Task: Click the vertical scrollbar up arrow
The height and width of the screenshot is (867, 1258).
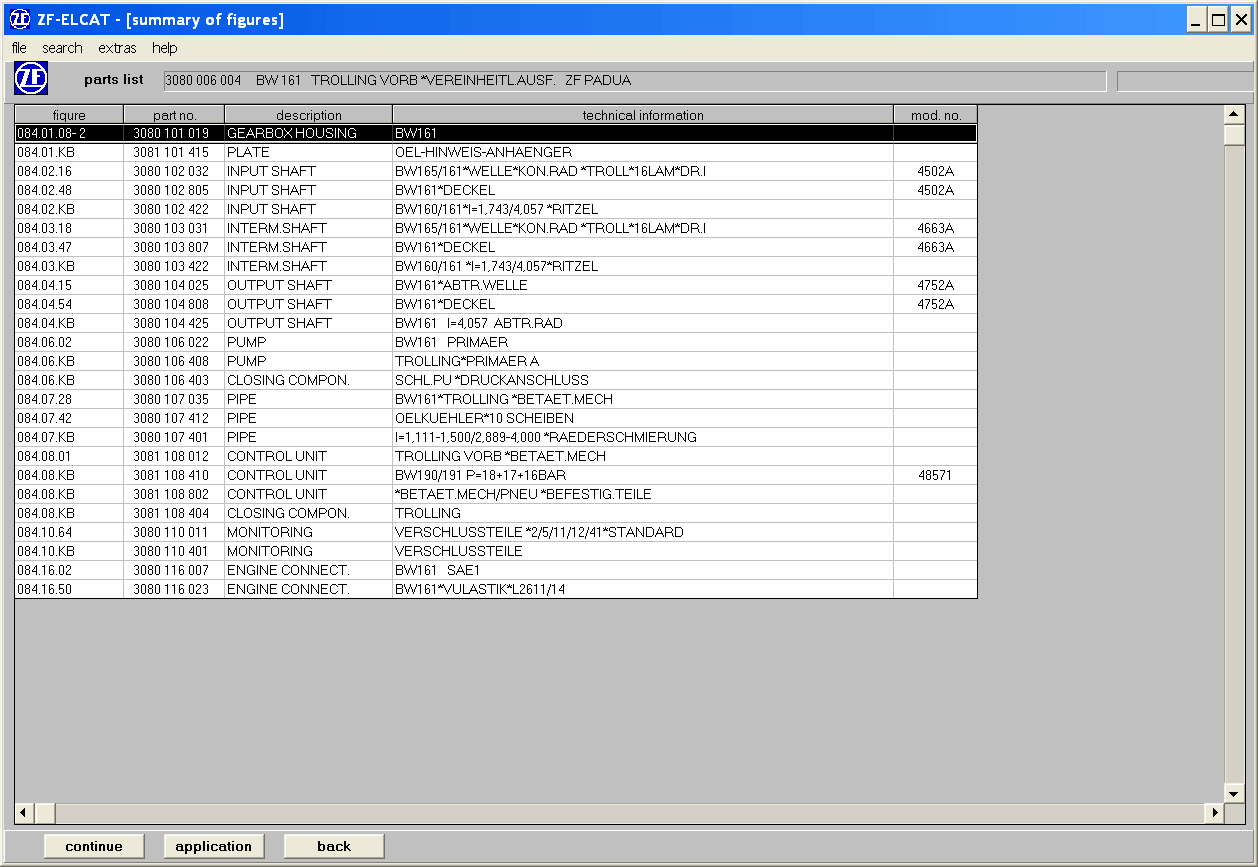Action: pyautogui.click(x=1233, y=115)
